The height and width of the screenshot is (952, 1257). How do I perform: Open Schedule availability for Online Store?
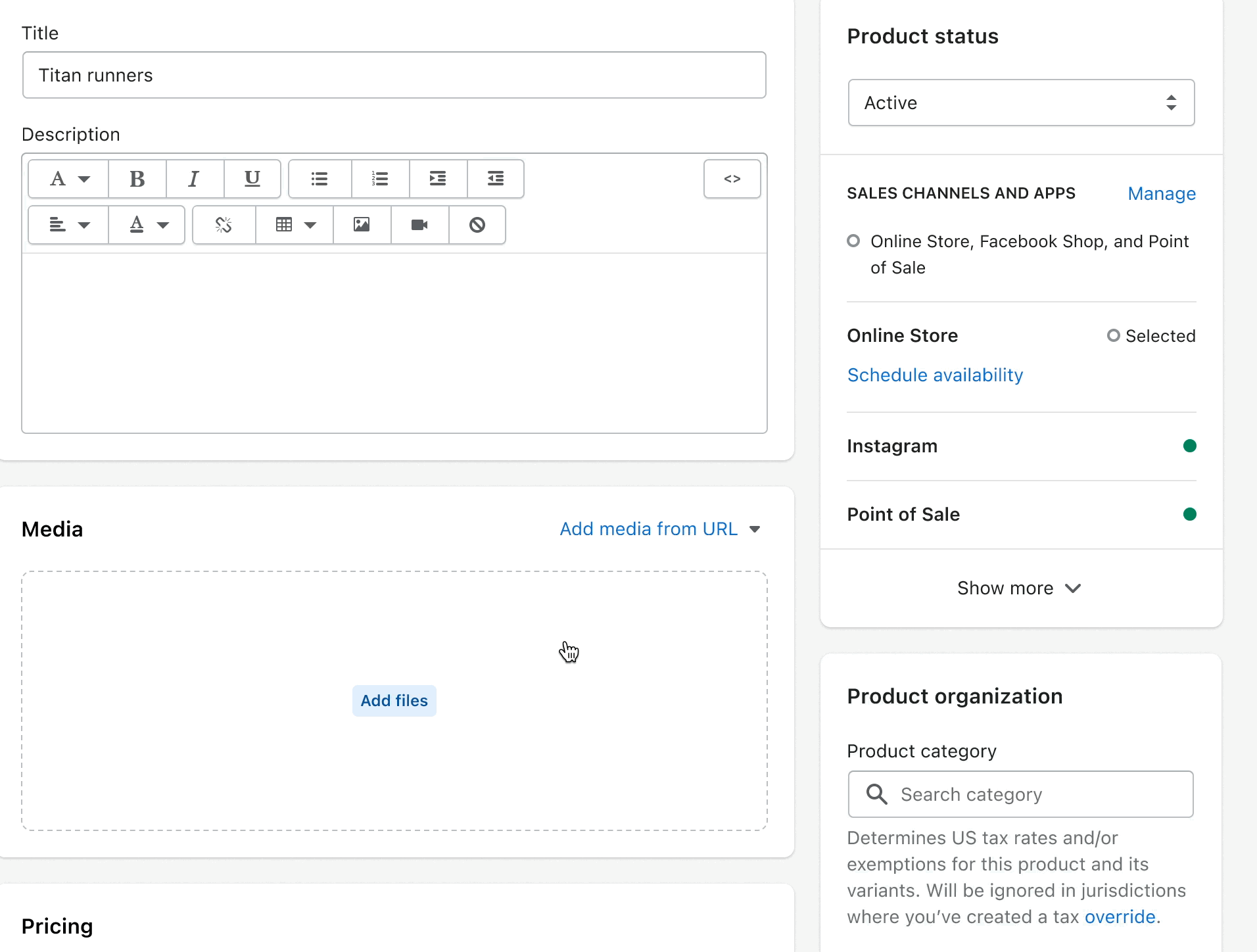(935, 374)
